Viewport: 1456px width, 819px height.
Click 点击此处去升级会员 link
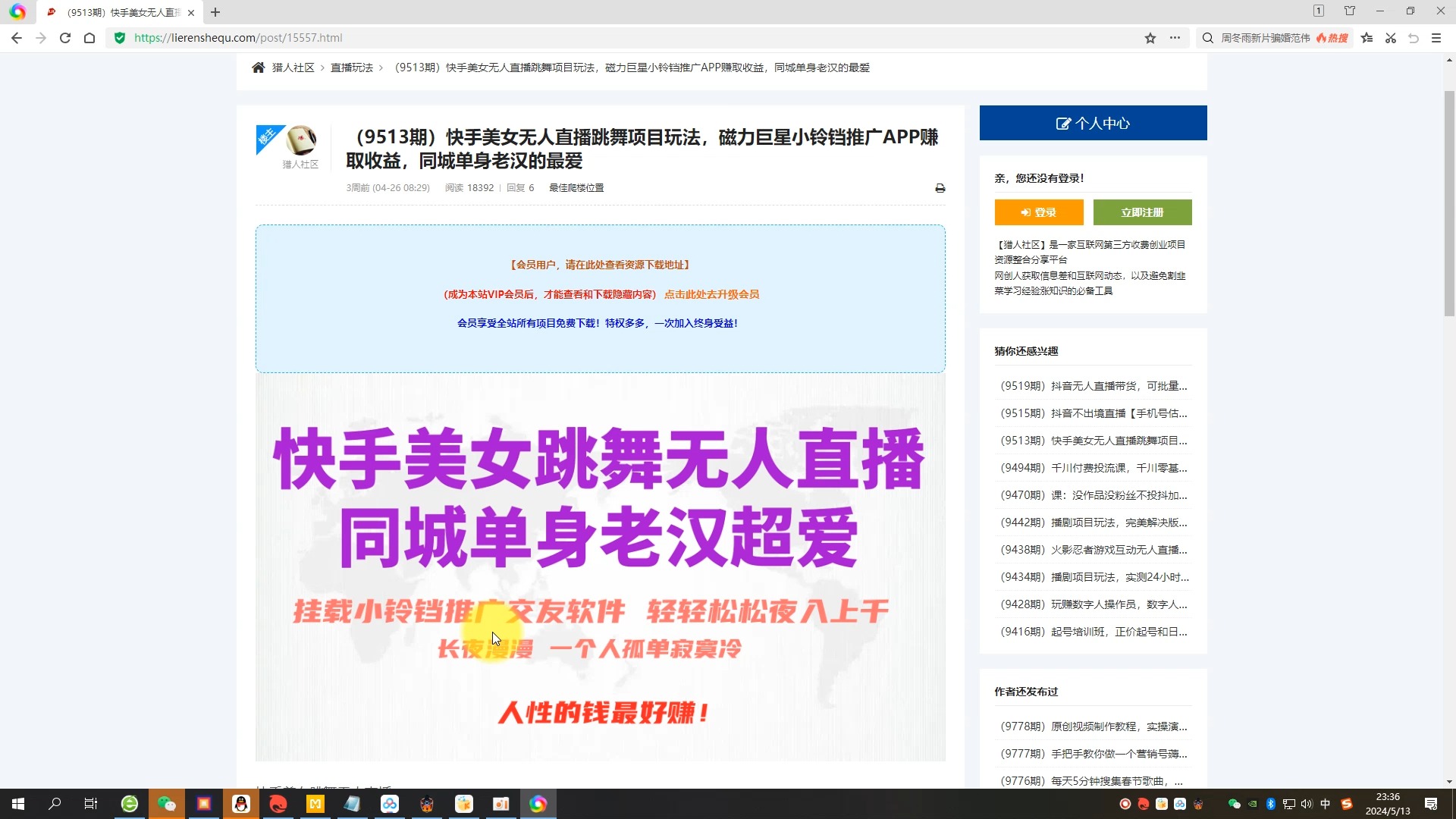711,294
